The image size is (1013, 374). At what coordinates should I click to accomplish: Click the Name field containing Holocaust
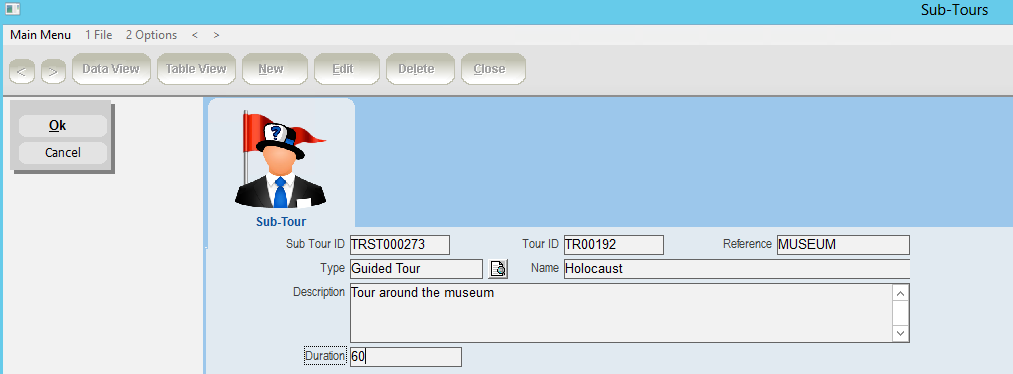[x=736, y=268]
